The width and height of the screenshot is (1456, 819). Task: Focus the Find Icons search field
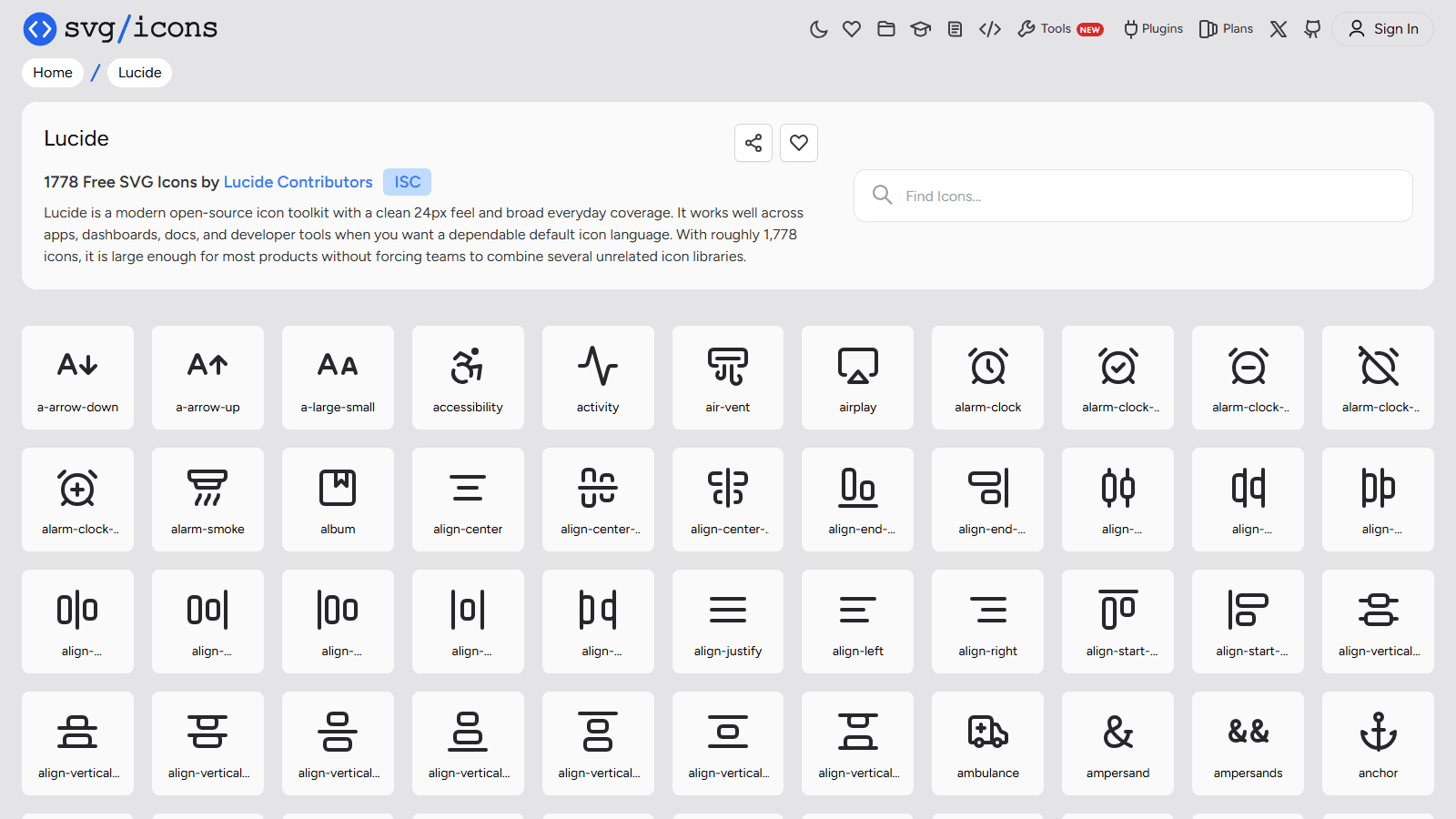click(1133, 196)
